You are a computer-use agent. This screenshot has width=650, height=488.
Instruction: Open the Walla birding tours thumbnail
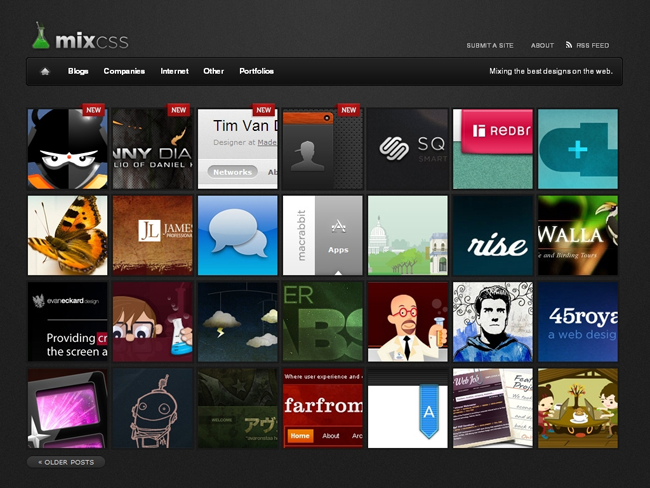pos(577,235)
